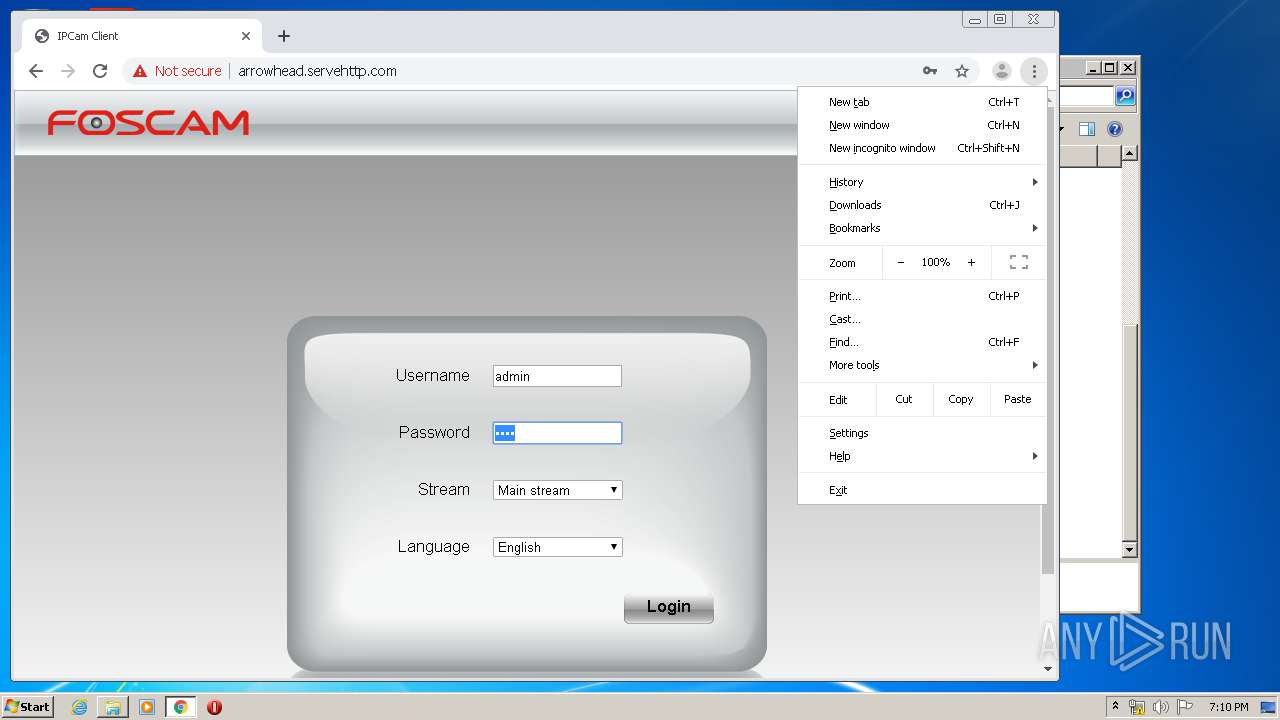1280x720 pixels.
Task: Expand the History submenu
Action: coord(922,182)
